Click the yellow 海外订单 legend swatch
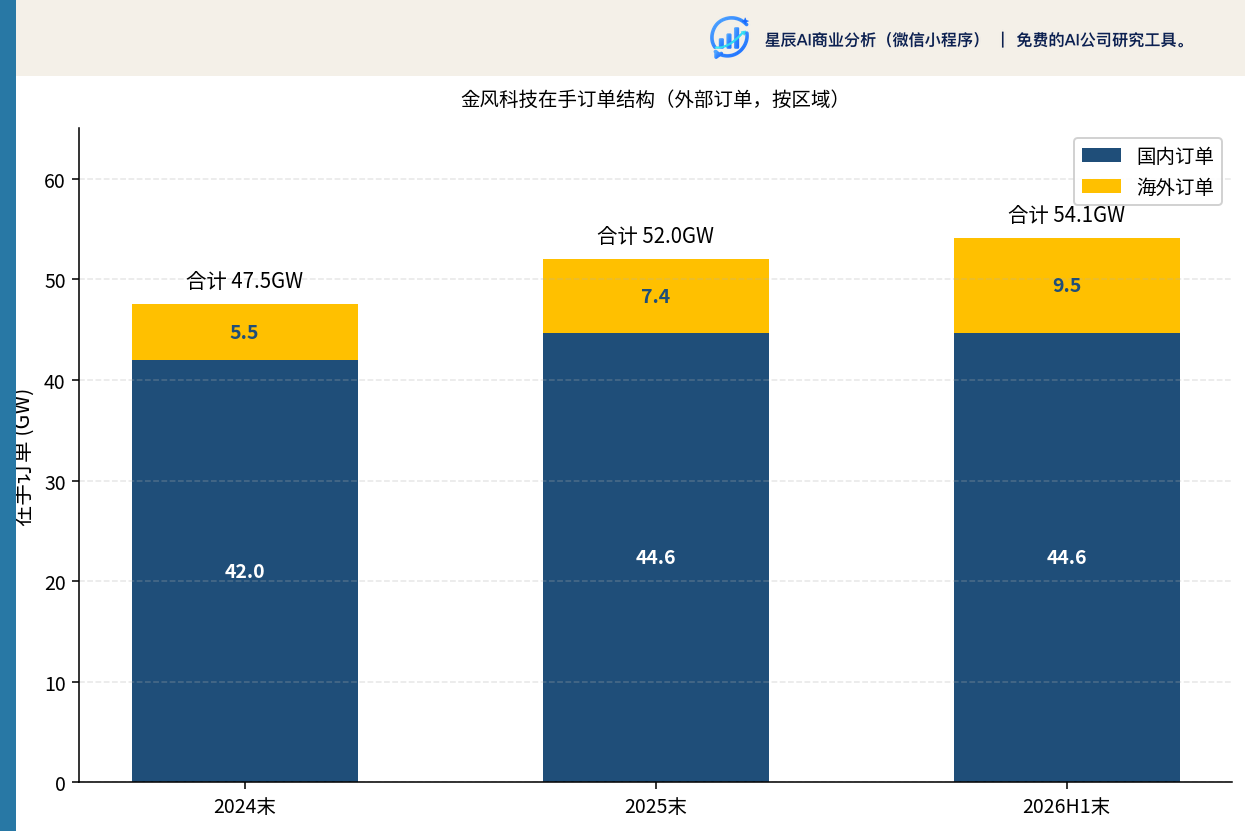 click(x=1102, y=186)
